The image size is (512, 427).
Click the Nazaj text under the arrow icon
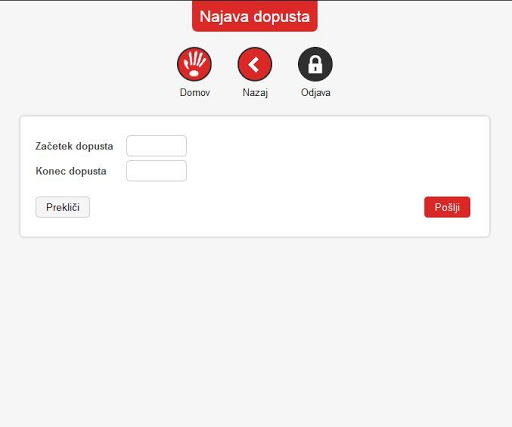click(x=255, y=92)
